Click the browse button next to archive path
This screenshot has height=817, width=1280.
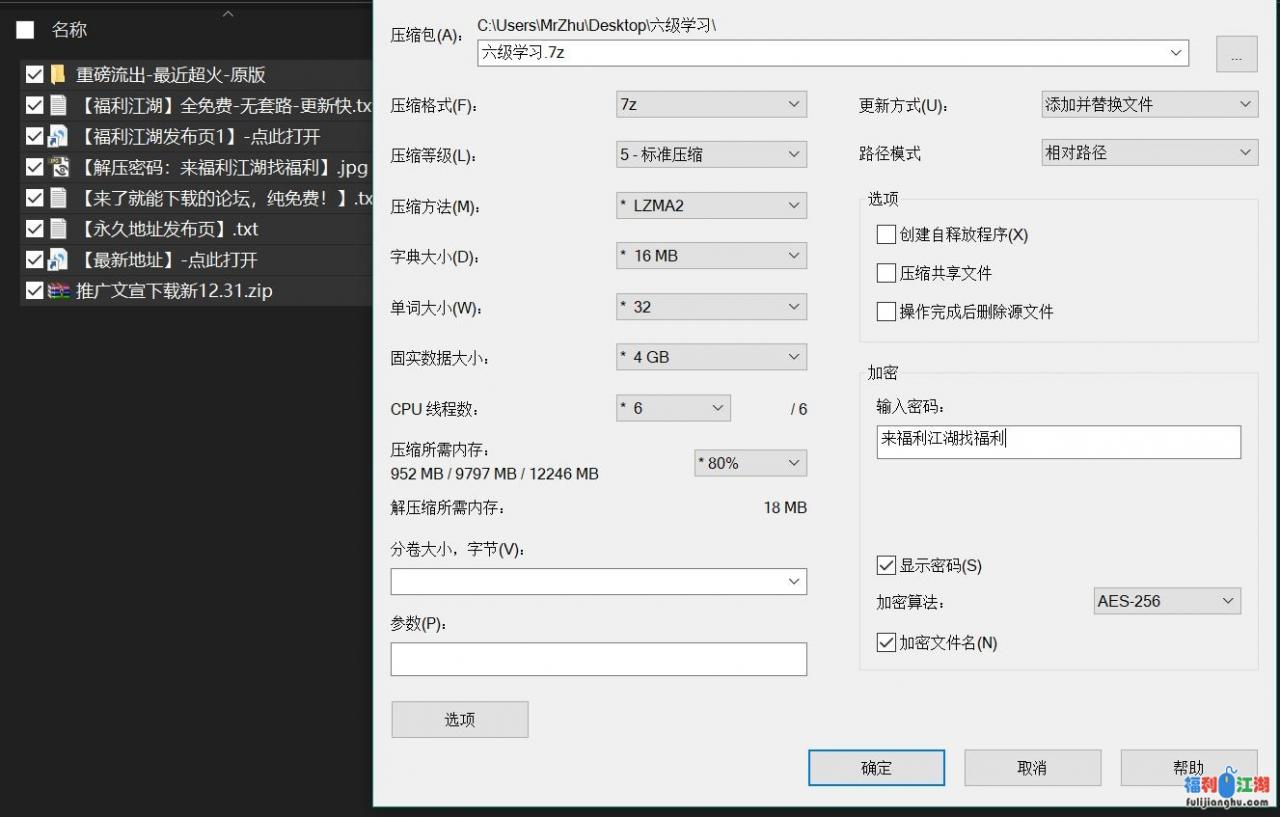(x=1236, y=54)
